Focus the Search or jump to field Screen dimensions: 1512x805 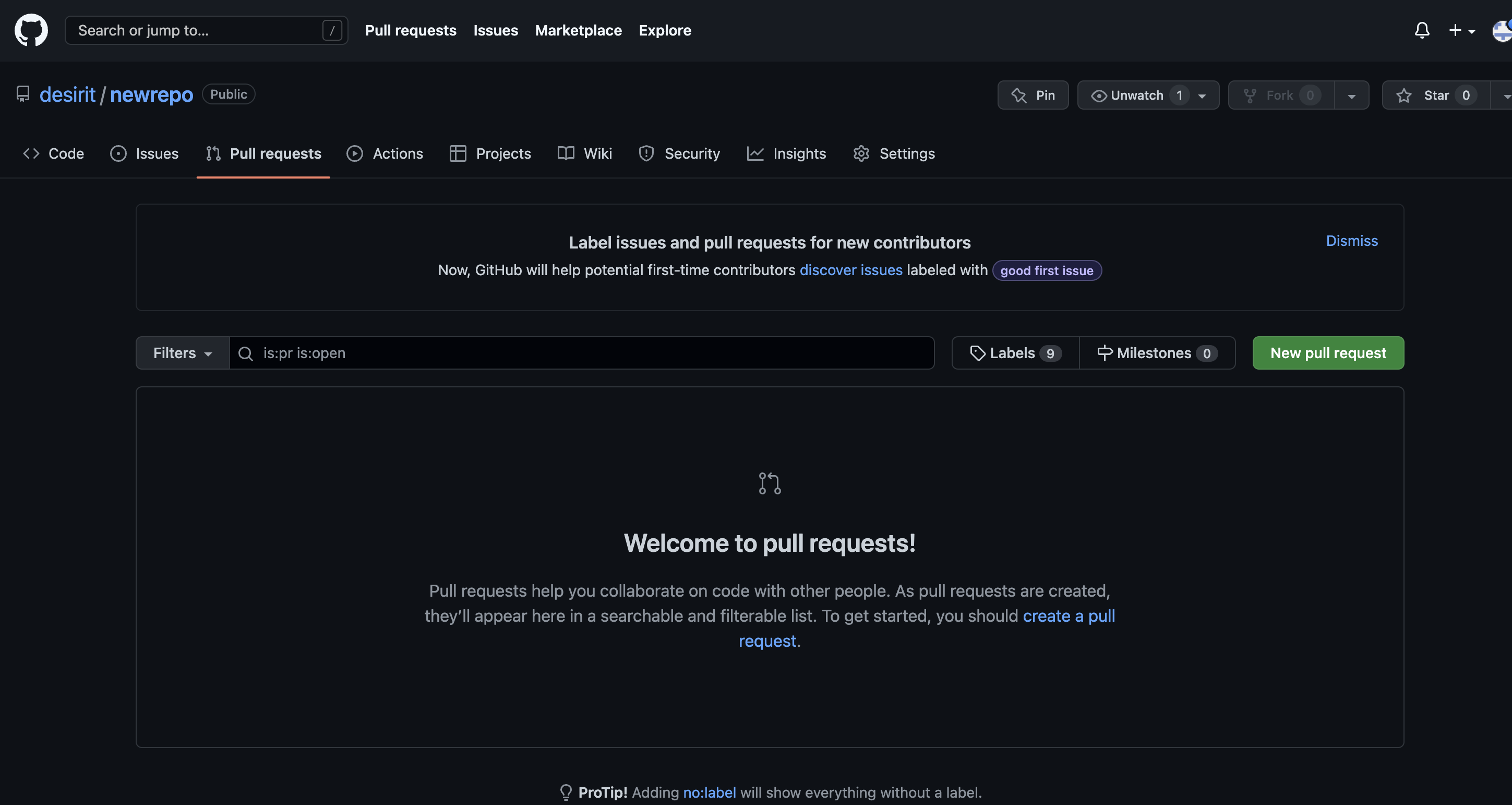pos(206,30)
